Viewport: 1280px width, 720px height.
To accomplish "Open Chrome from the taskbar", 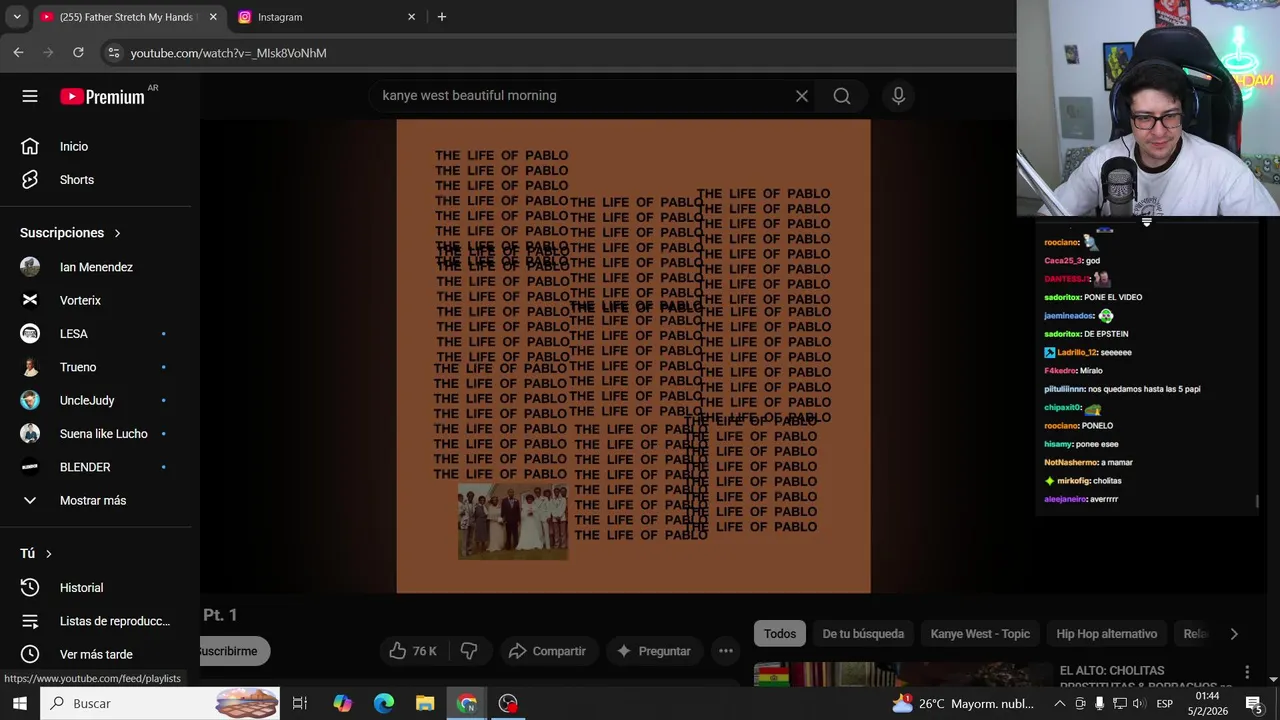I will (x=467, y=704).
